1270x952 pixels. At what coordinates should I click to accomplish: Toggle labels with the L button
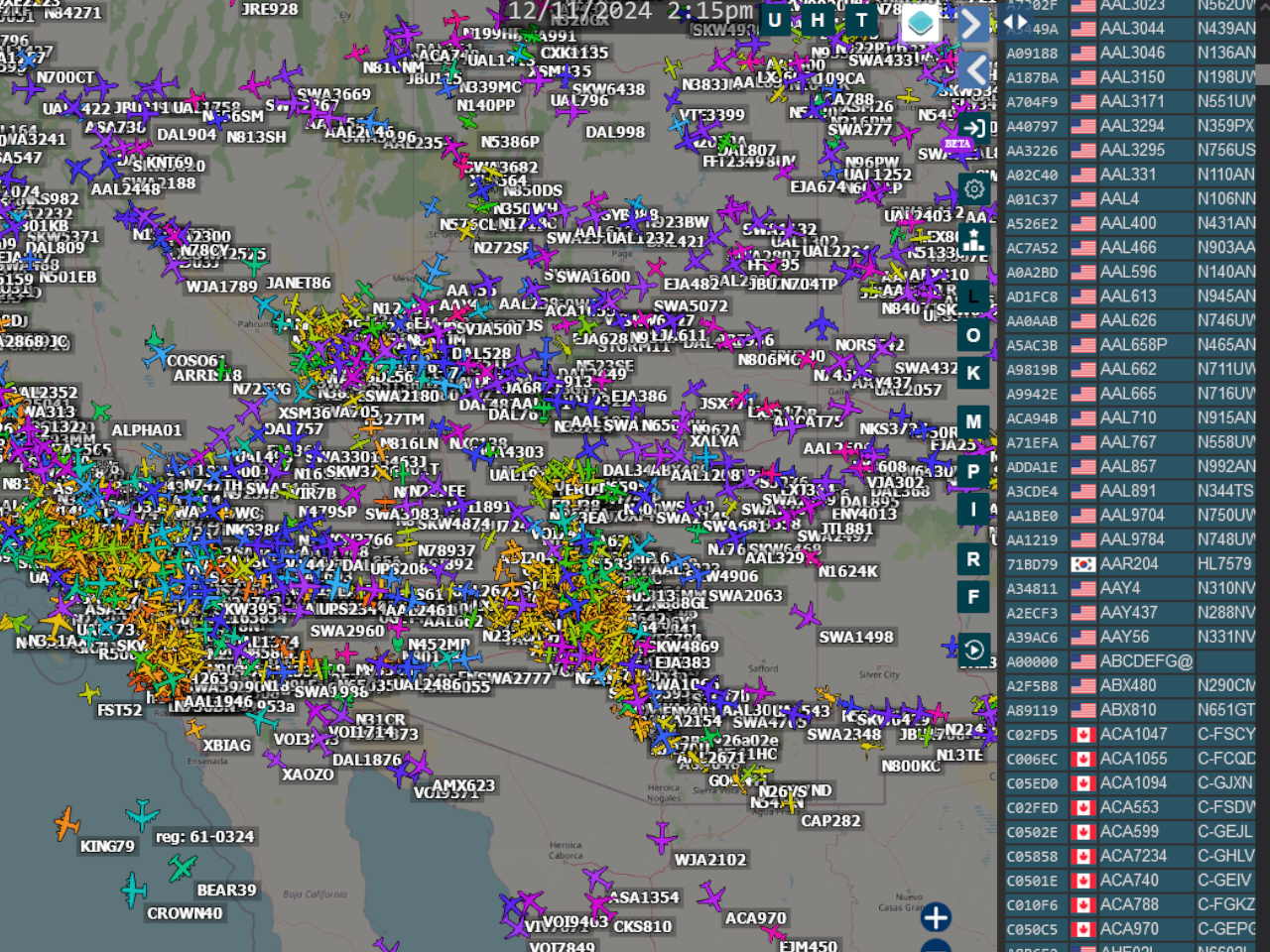973,297
